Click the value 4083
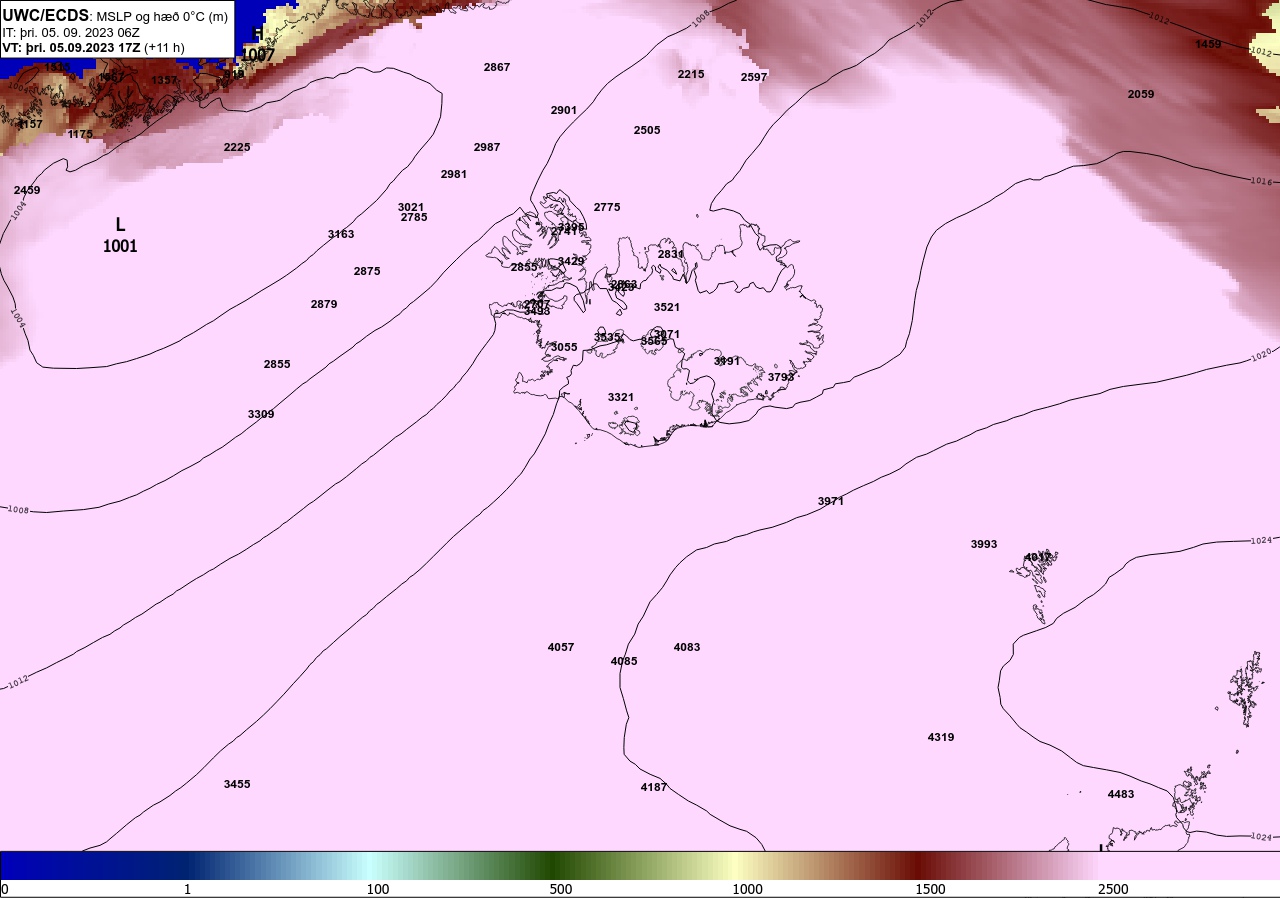The image size is (1280, 898). coord(687,647)
